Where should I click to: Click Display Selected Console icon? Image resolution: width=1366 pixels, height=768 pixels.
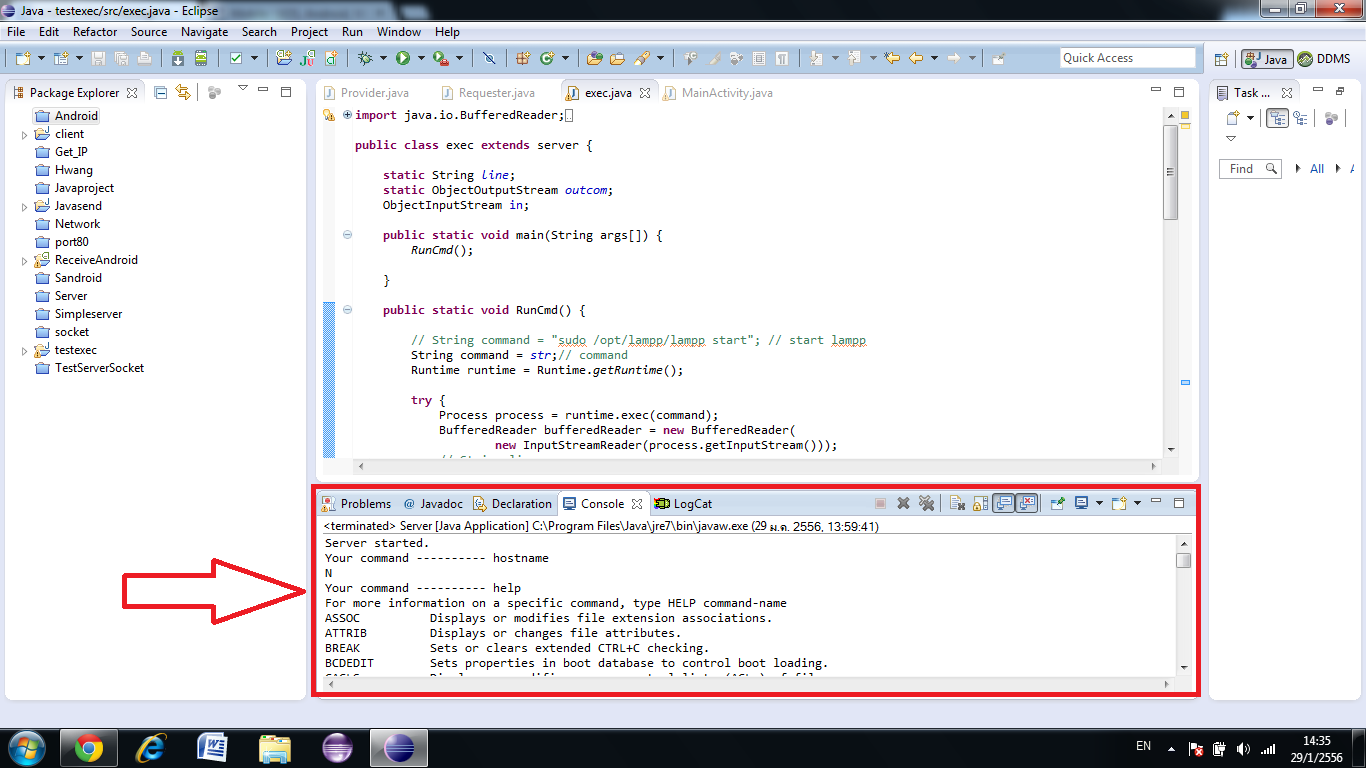[x=1081, y=503]
